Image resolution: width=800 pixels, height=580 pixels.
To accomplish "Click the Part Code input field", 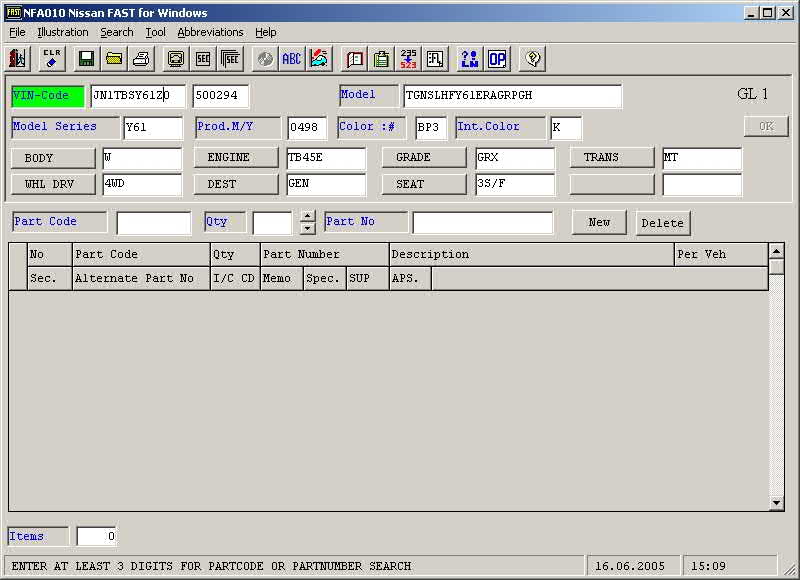I will pyautogui.click(x=154, y=223).
